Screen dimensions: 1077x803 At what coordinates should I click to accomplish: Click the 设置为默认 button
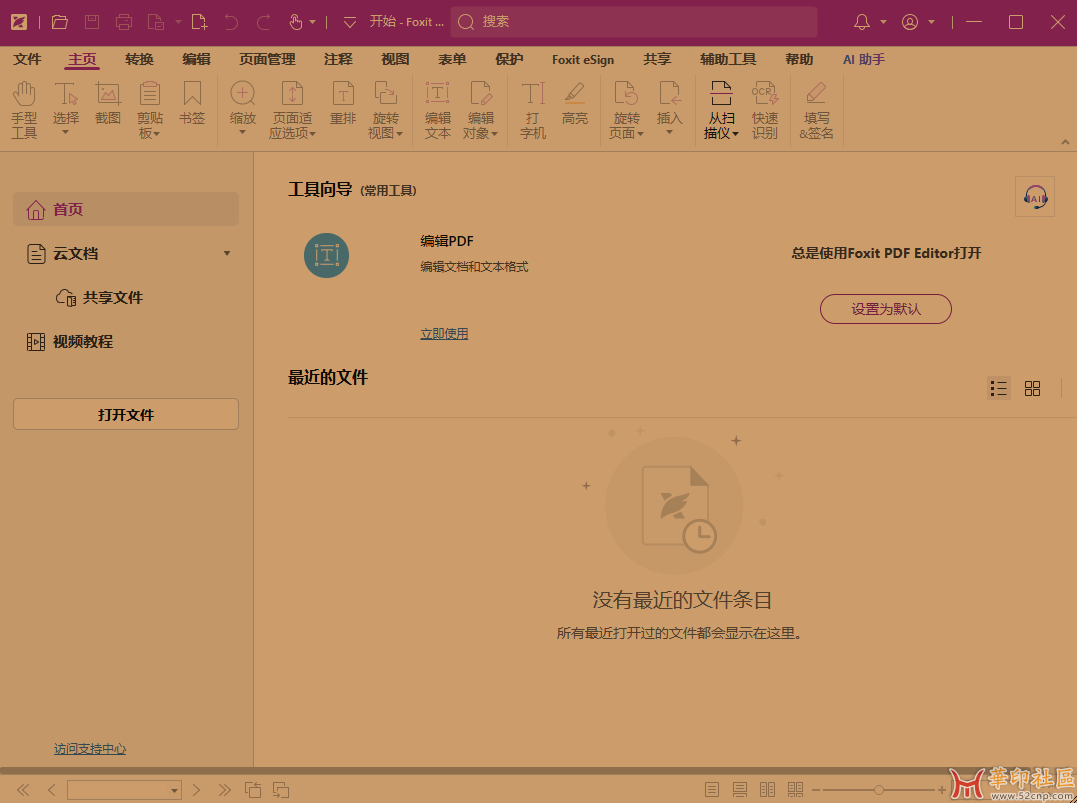[x=885, y=309]
